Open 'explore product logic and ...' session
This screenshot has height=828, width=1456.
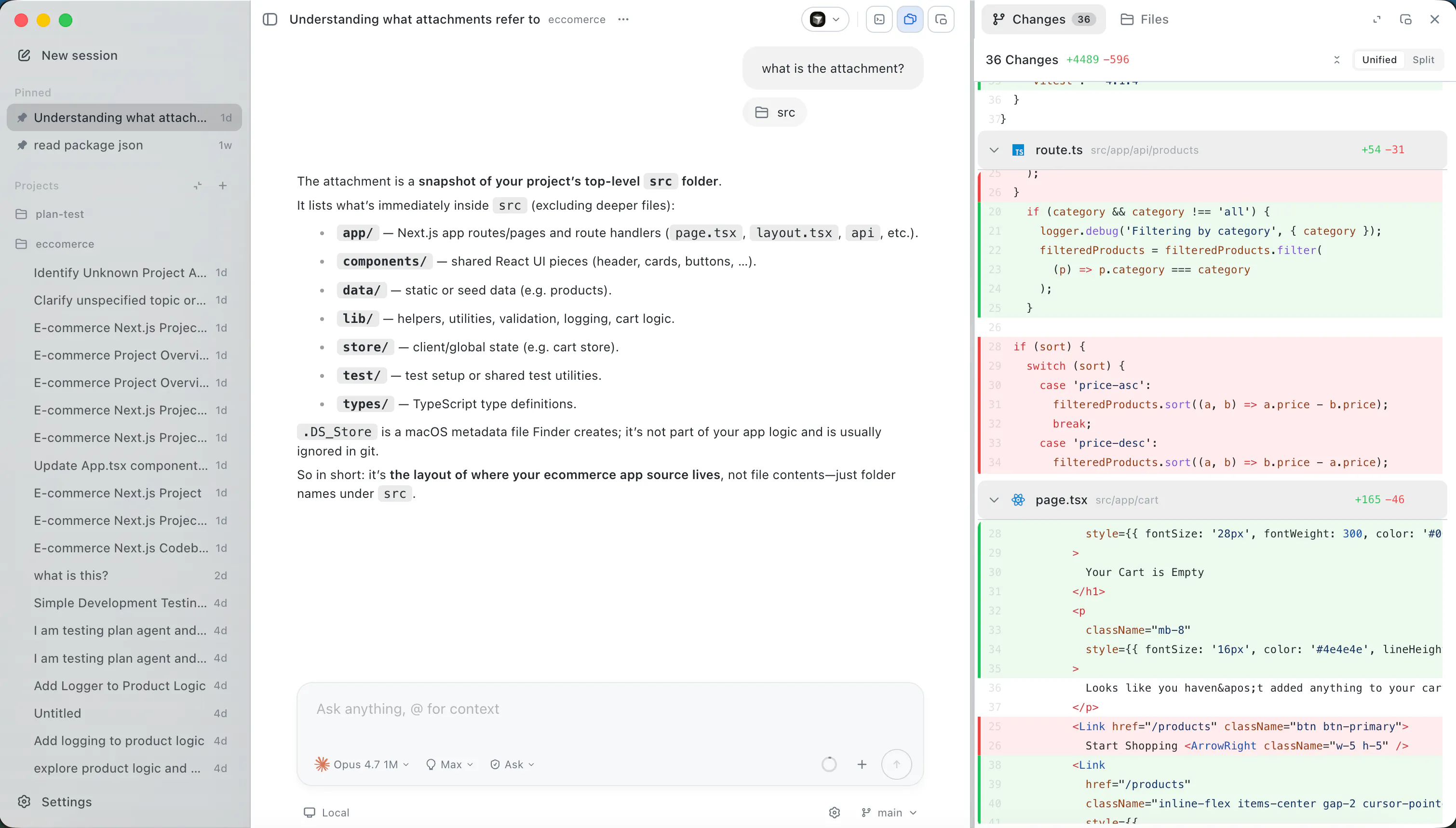[124, 768]
